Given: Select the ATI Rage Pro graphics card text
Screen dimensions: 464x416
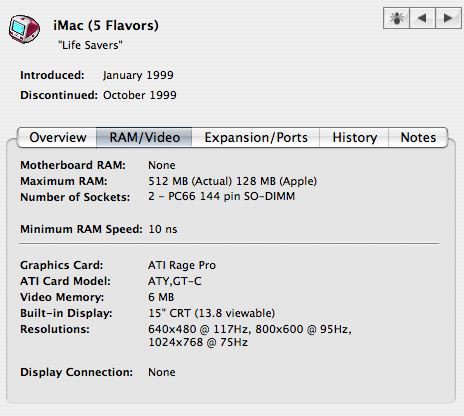Looking at the screenshot, I should coord(182,265).
